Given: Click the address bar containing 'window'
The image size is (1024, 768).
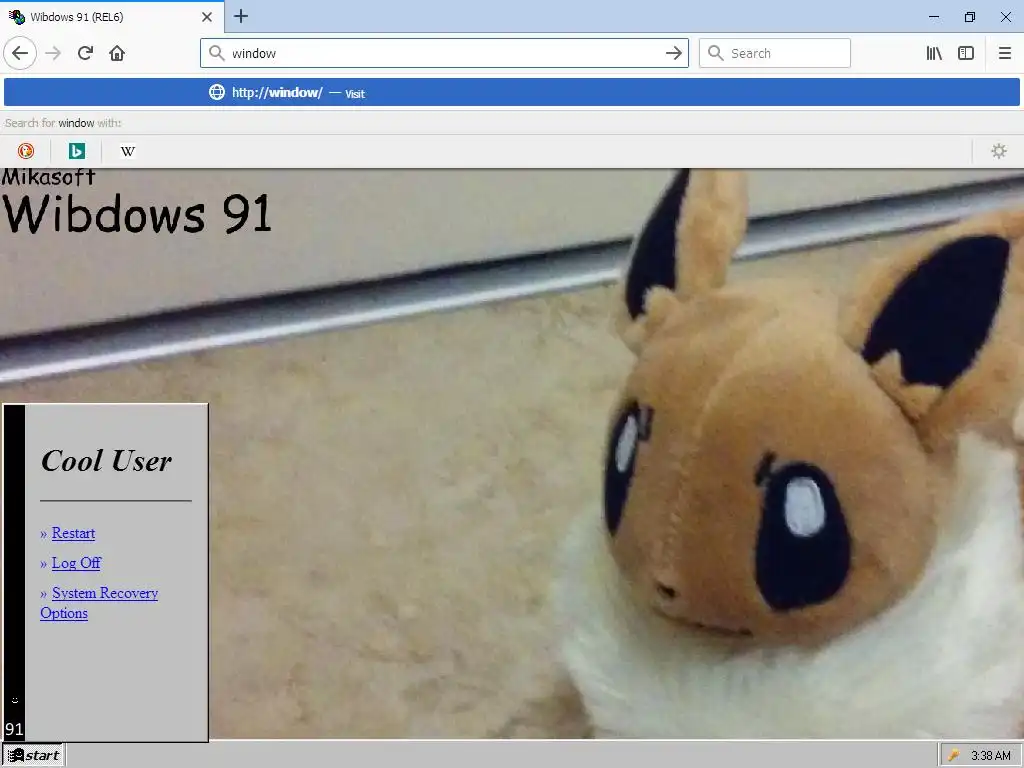Looking at the screenshot, I should click(x=444, y=53).
